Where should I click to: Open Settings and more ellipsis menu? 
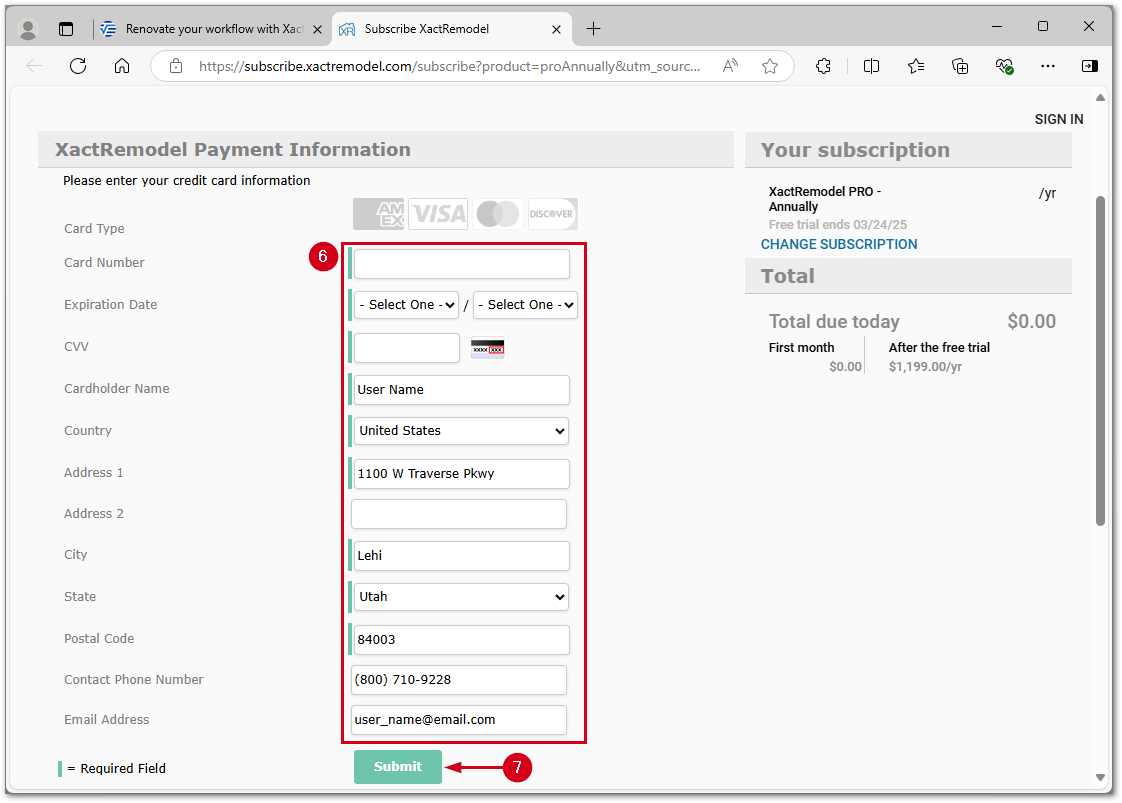1048,67
